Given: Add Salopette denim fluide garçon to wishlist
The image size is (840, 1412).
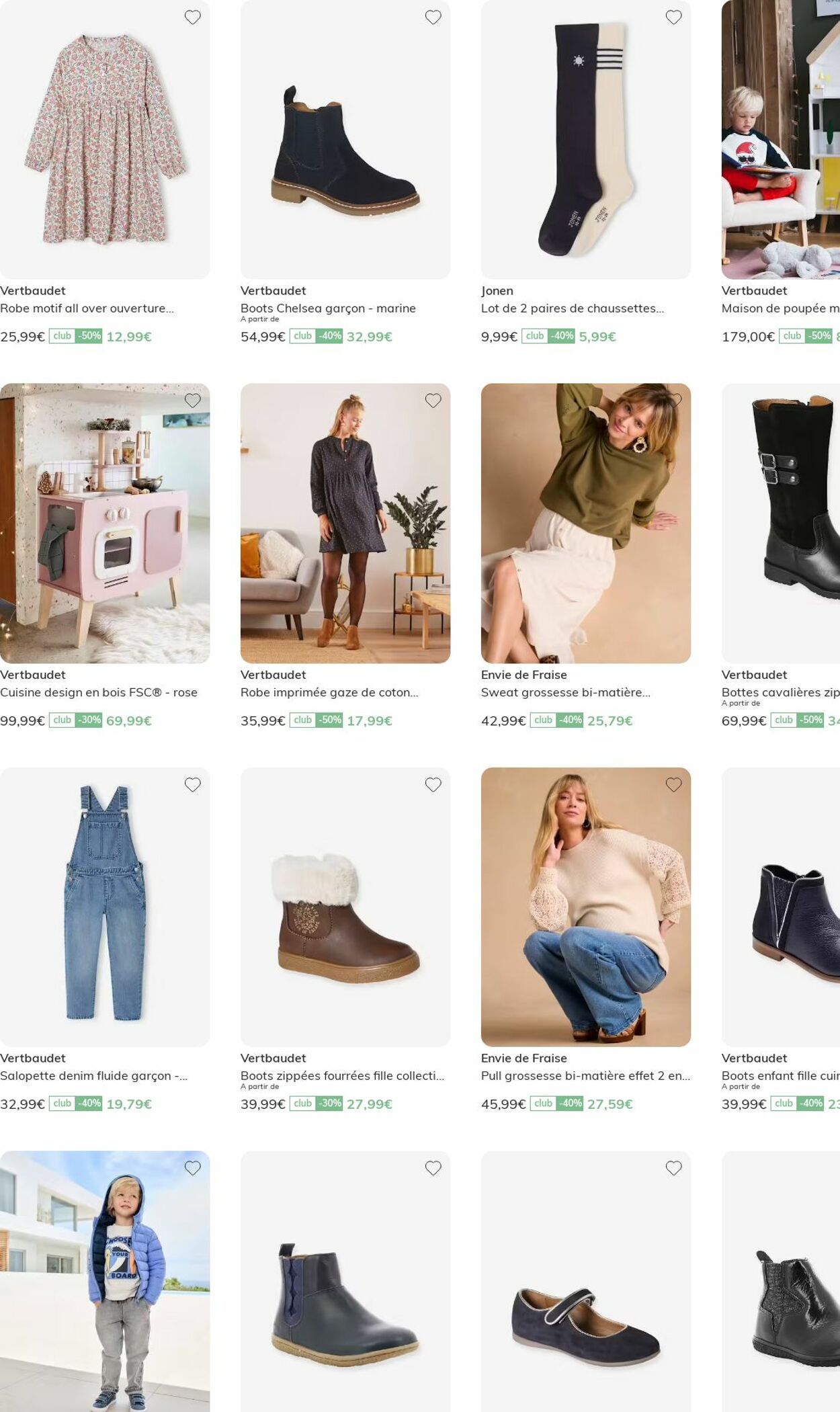Looking at the screenshot, I should (x=193, y=784).
